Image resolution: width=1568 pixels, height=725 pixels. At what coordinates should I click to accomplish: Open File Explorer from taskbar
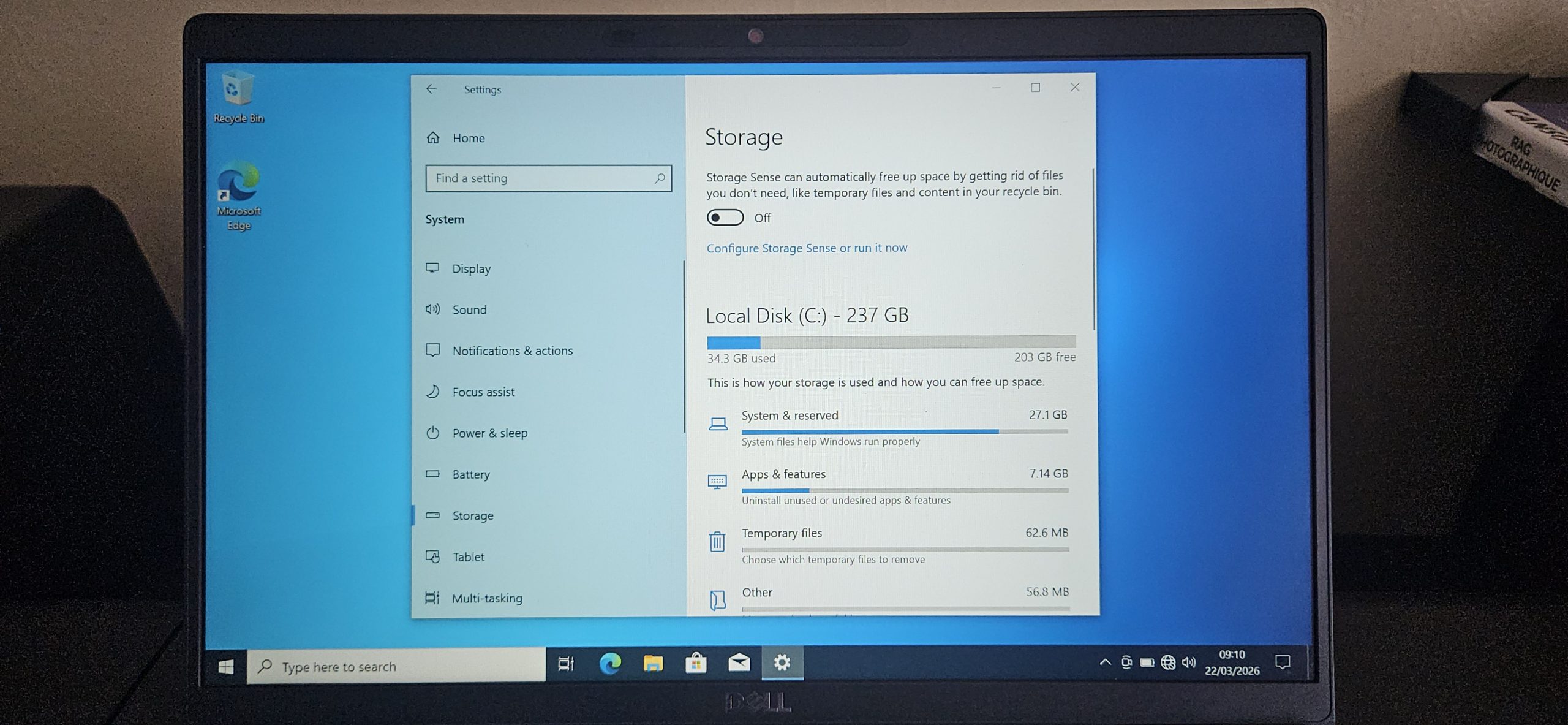(653, 663)
